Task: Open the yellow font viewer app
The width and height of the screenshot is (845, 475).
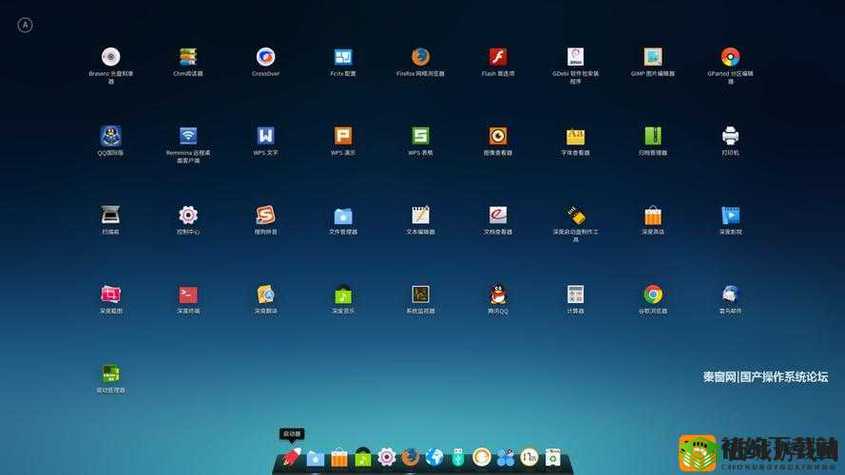Action: point(576,136)
